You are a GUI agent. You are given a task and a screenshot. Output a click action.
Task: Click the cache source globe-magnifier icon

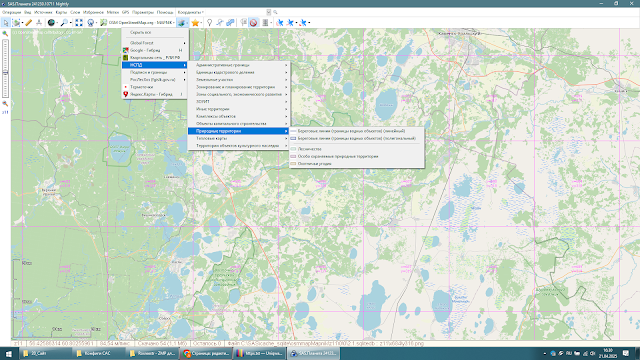click(91, 23)
